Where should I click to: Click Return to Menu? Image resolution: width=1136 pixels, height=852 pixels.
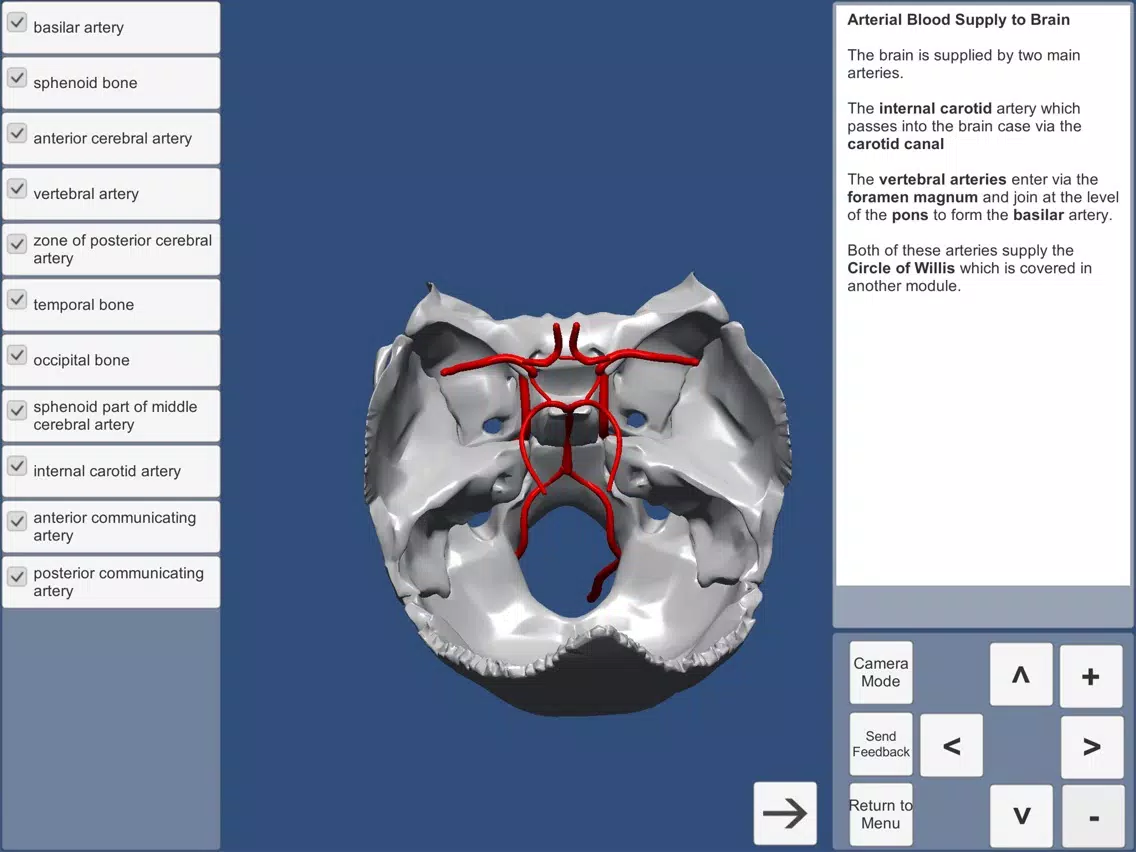point(881,814)
